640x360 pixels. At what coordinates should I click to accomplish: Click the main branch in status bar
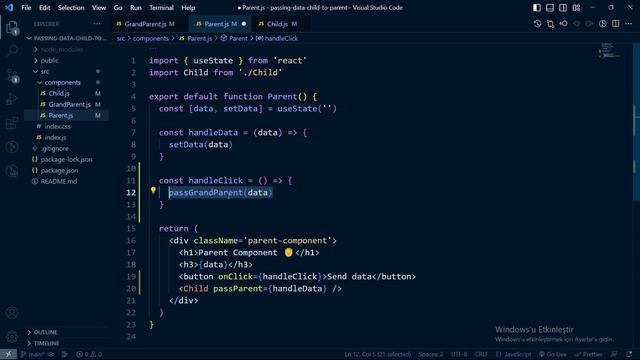[x=33, y=354]
